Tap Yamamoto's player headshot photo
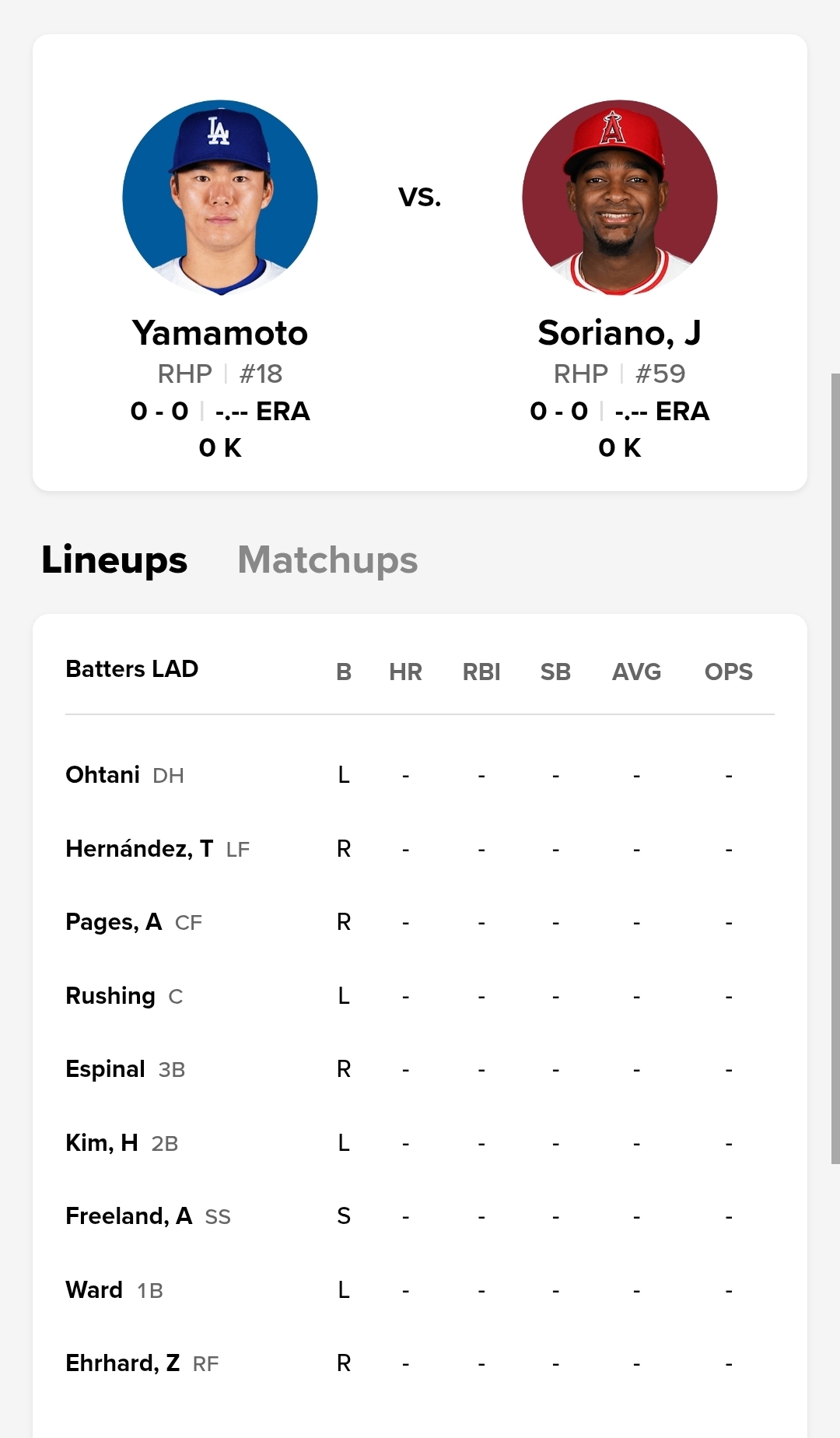The image size is (840, 1438). point(220,198)
